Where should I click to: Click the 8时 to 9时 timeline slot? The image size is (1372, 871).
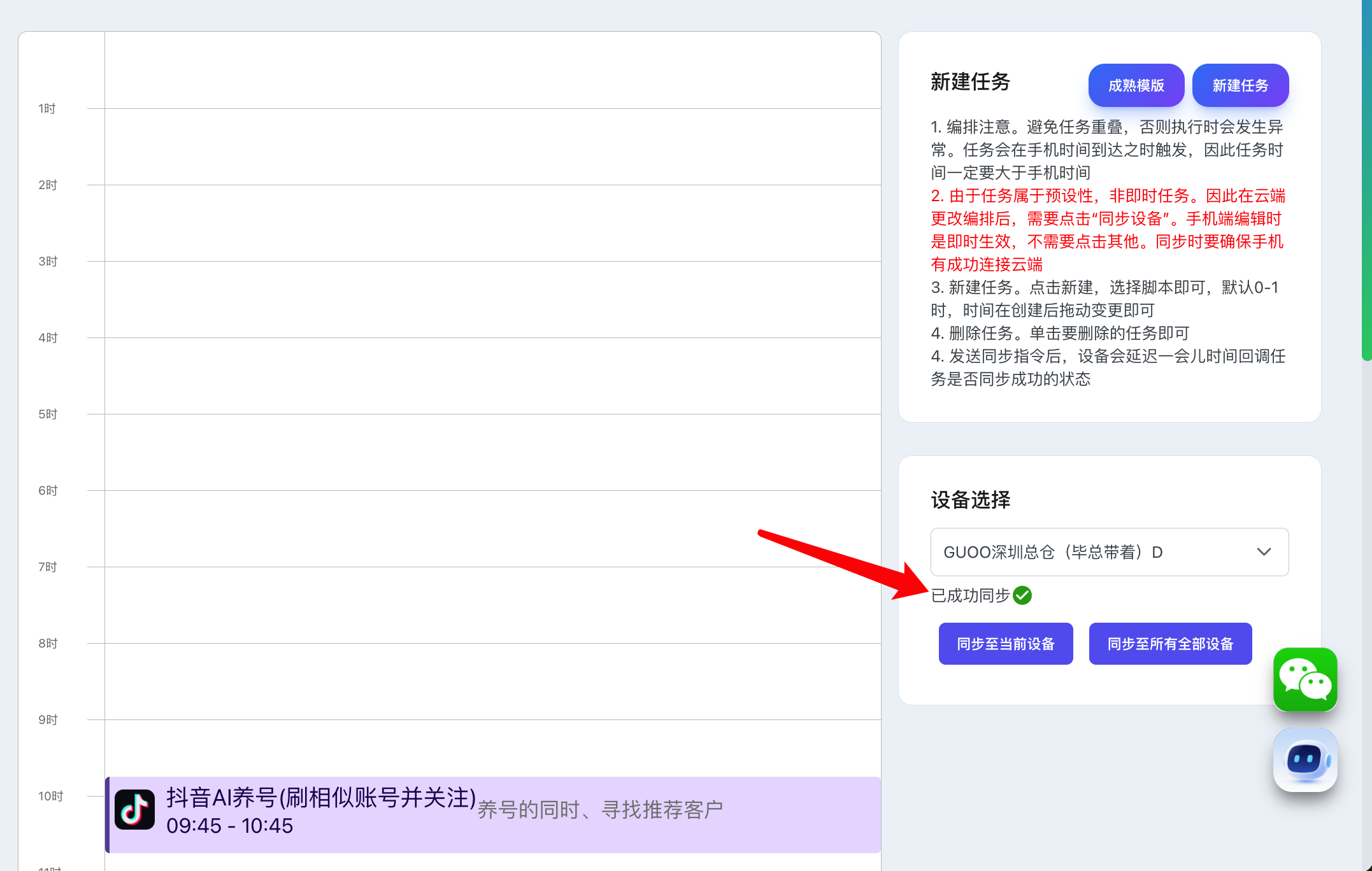coord(492,681)
